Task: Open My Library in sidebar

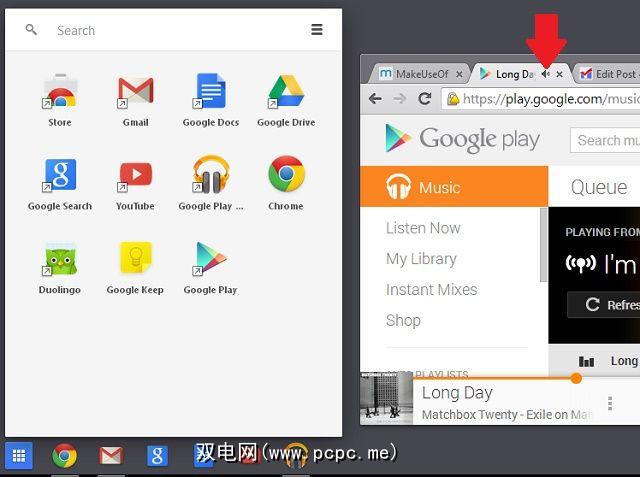Action: 421,259
